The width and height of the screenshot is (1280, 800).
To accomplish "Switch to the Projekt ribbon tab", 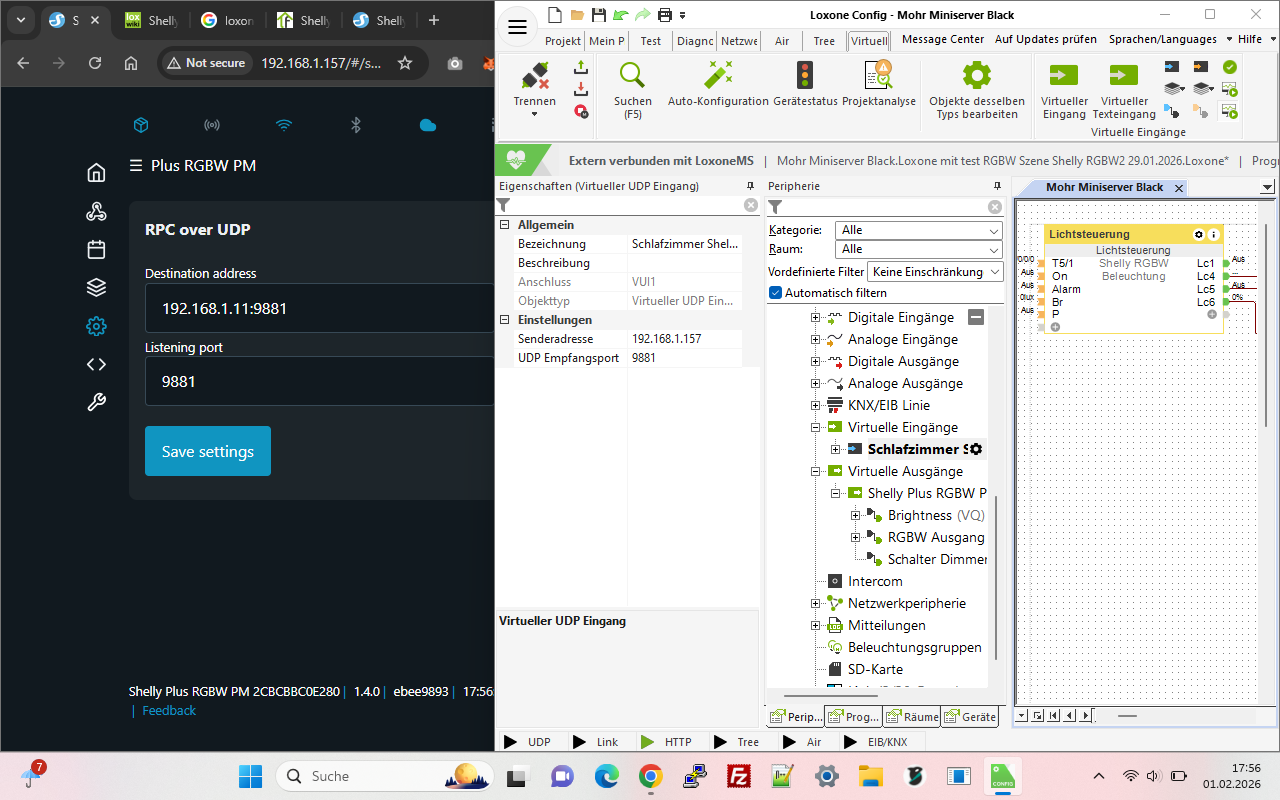I will [563, 41].
